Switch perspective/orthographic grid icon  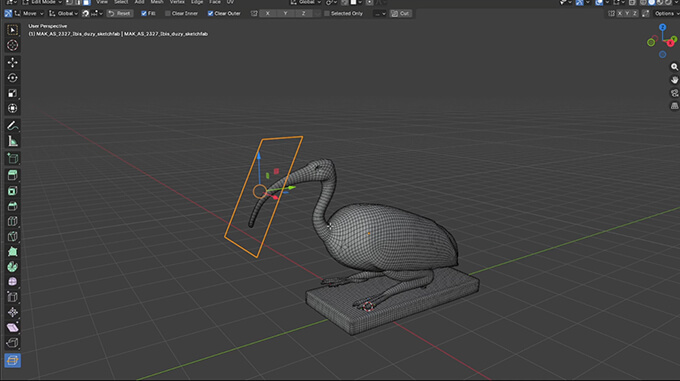[674, 106]
